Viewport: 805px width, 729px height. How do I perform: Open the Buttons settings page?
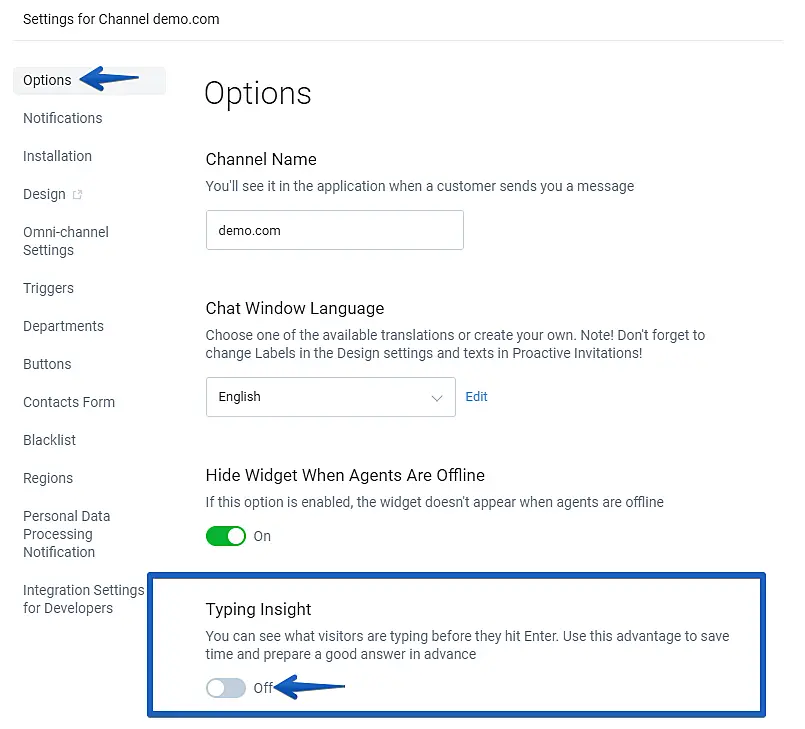[x=47, y=364]
